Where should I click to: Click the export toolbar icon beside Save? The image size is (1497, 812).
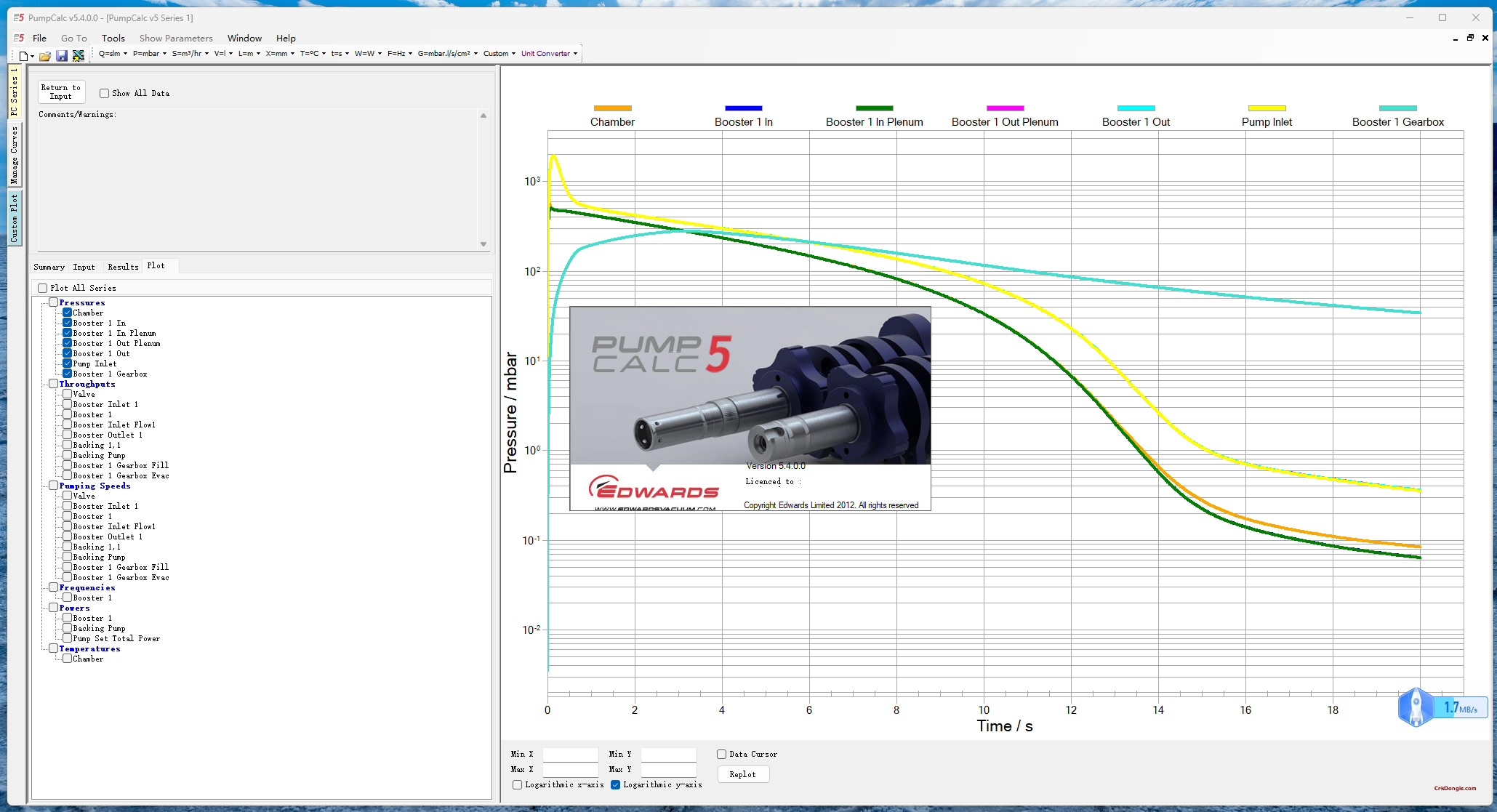click(79, 55)
